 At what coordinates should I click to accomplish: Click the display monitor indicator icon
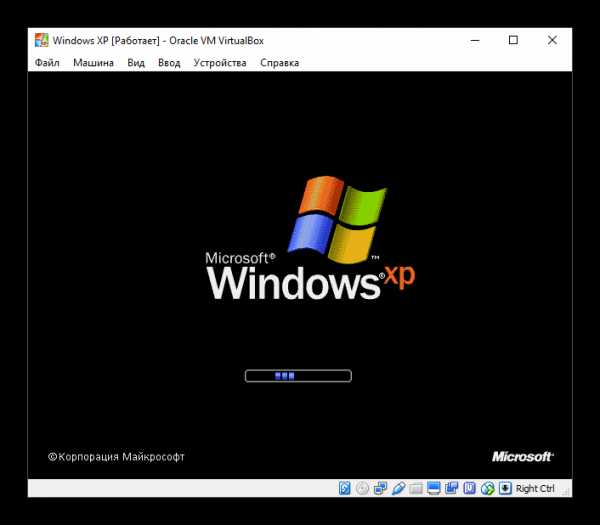[x=433, y=488]
